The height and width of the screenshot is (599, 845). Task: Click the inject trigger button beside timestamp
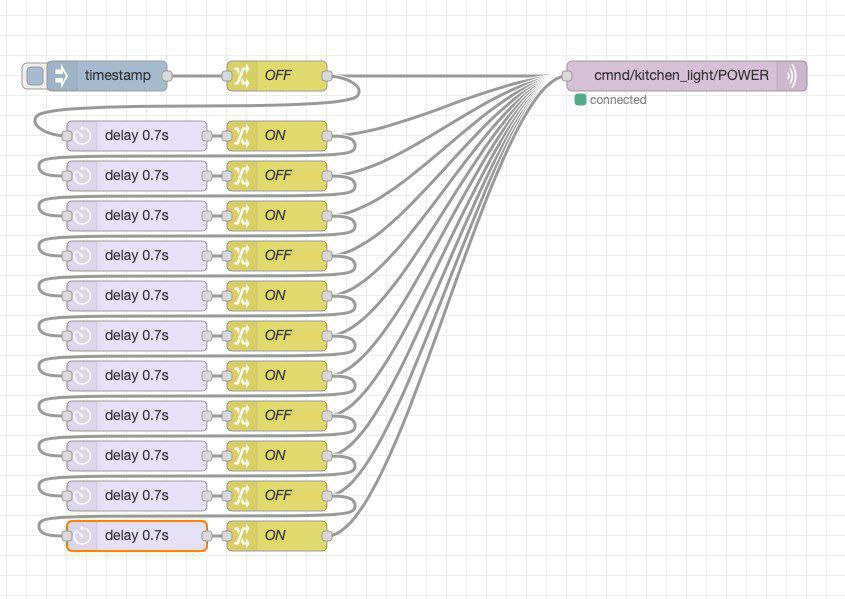35,76
